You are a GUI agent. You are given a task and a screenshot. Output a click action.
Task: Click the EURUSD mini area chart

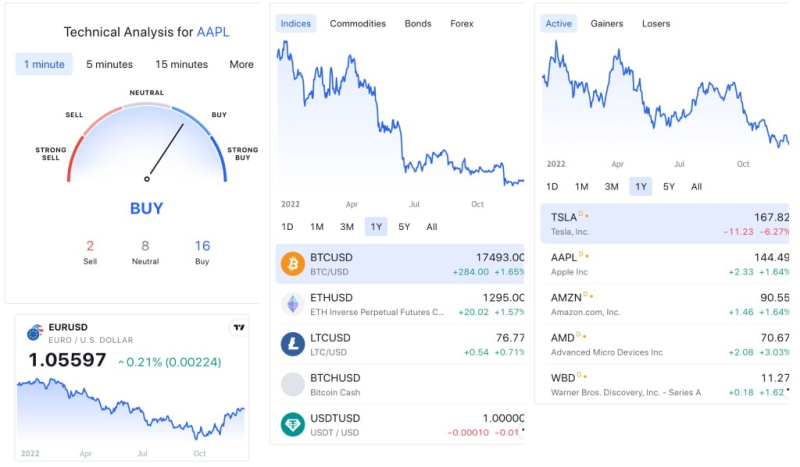coord(131,412)
